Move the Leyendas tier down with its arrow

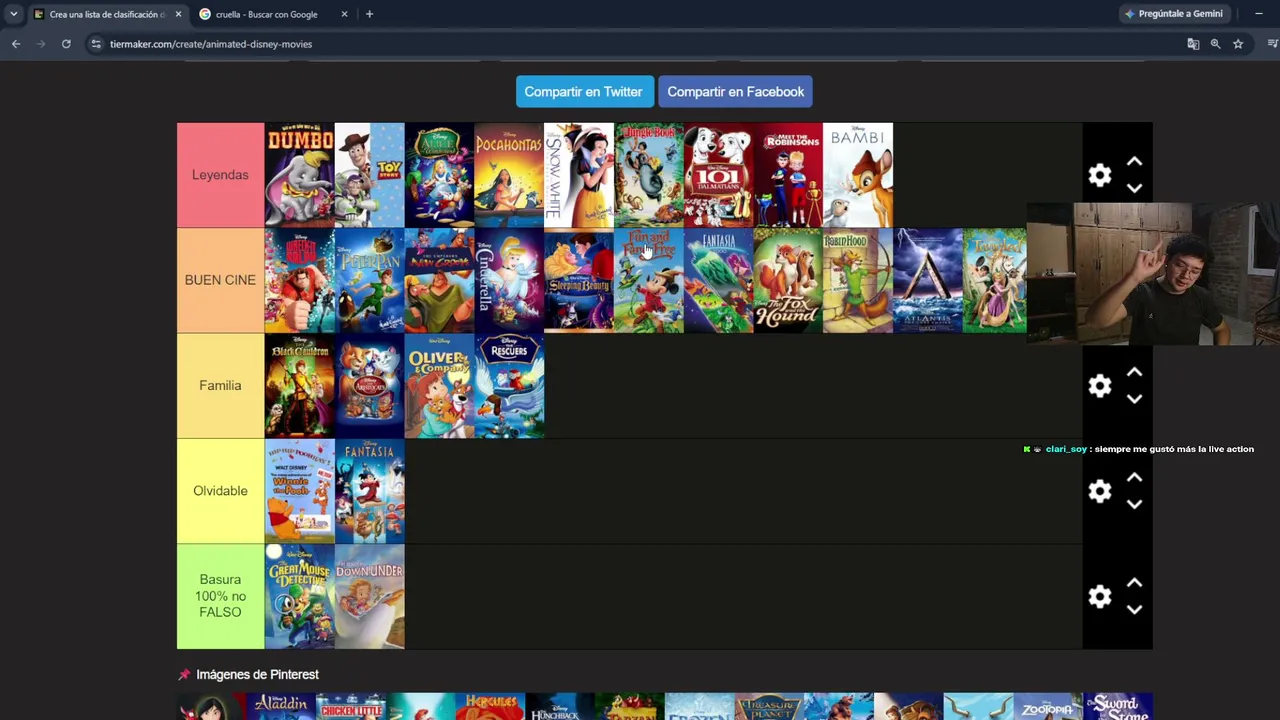[1134, 188]
